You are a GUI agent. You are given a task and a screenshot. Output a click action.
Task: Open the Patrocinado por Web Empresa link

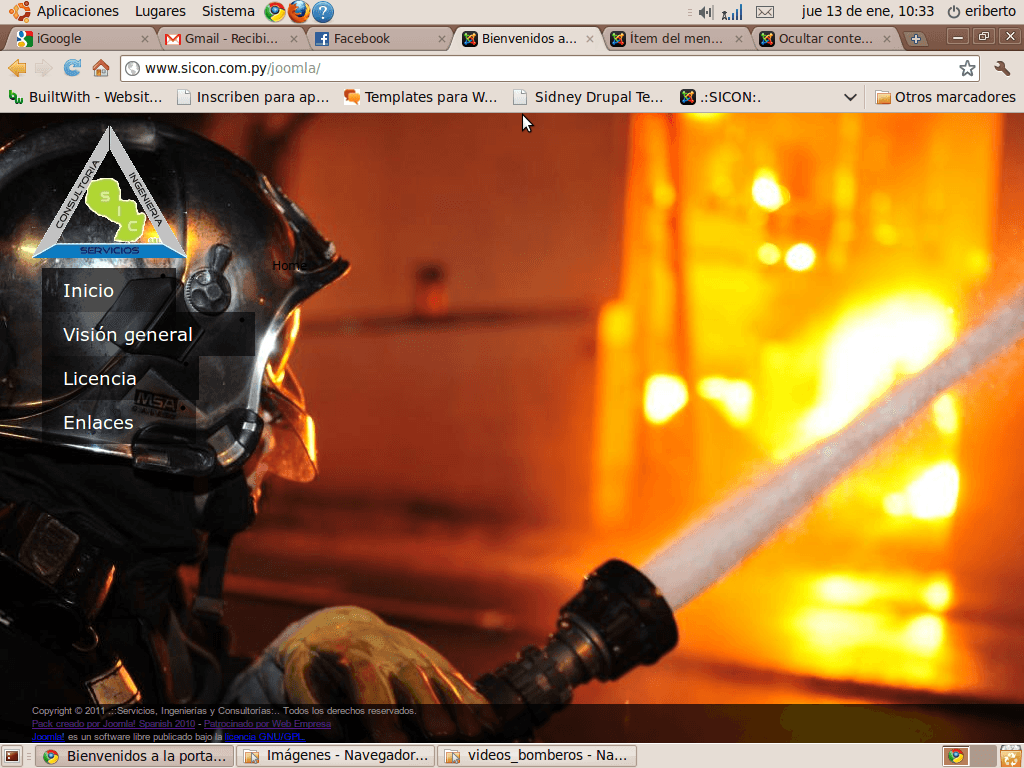coord(267,724)
